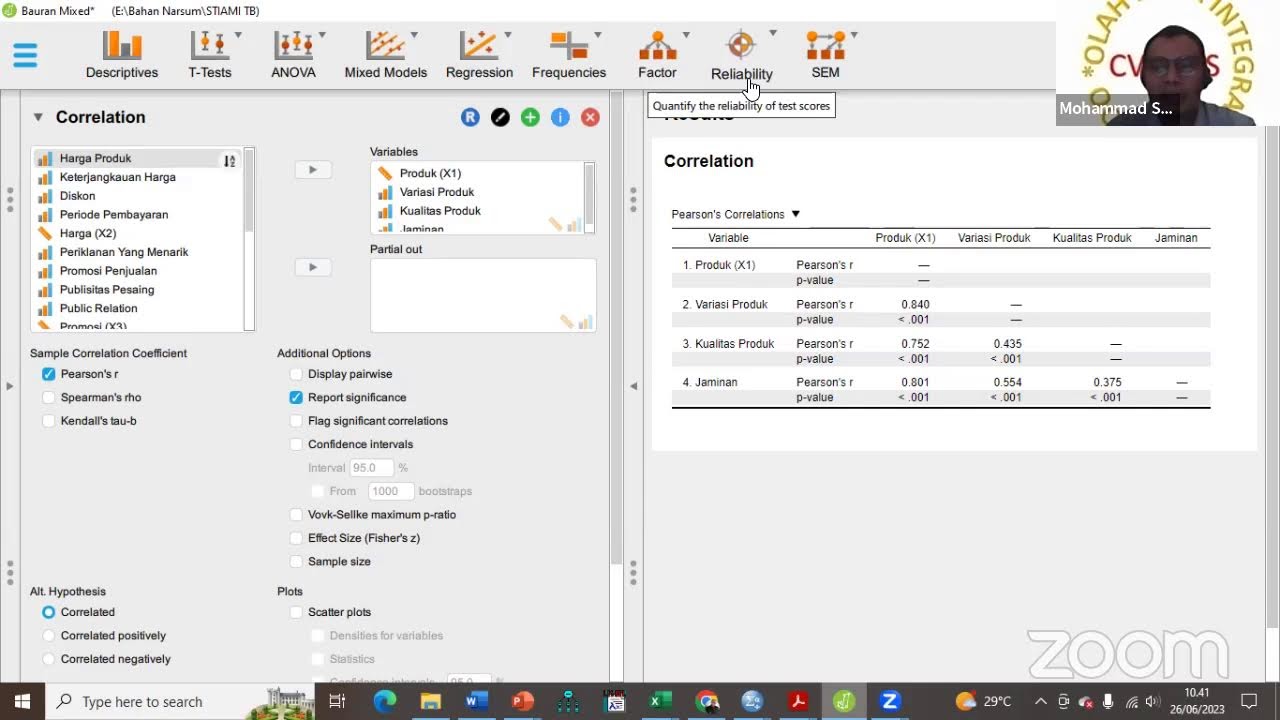Viewport: 1280px width, 720px height.
Task: Select Correlated positively radio button
Action: pyautogui.click(x=49, y=635)
